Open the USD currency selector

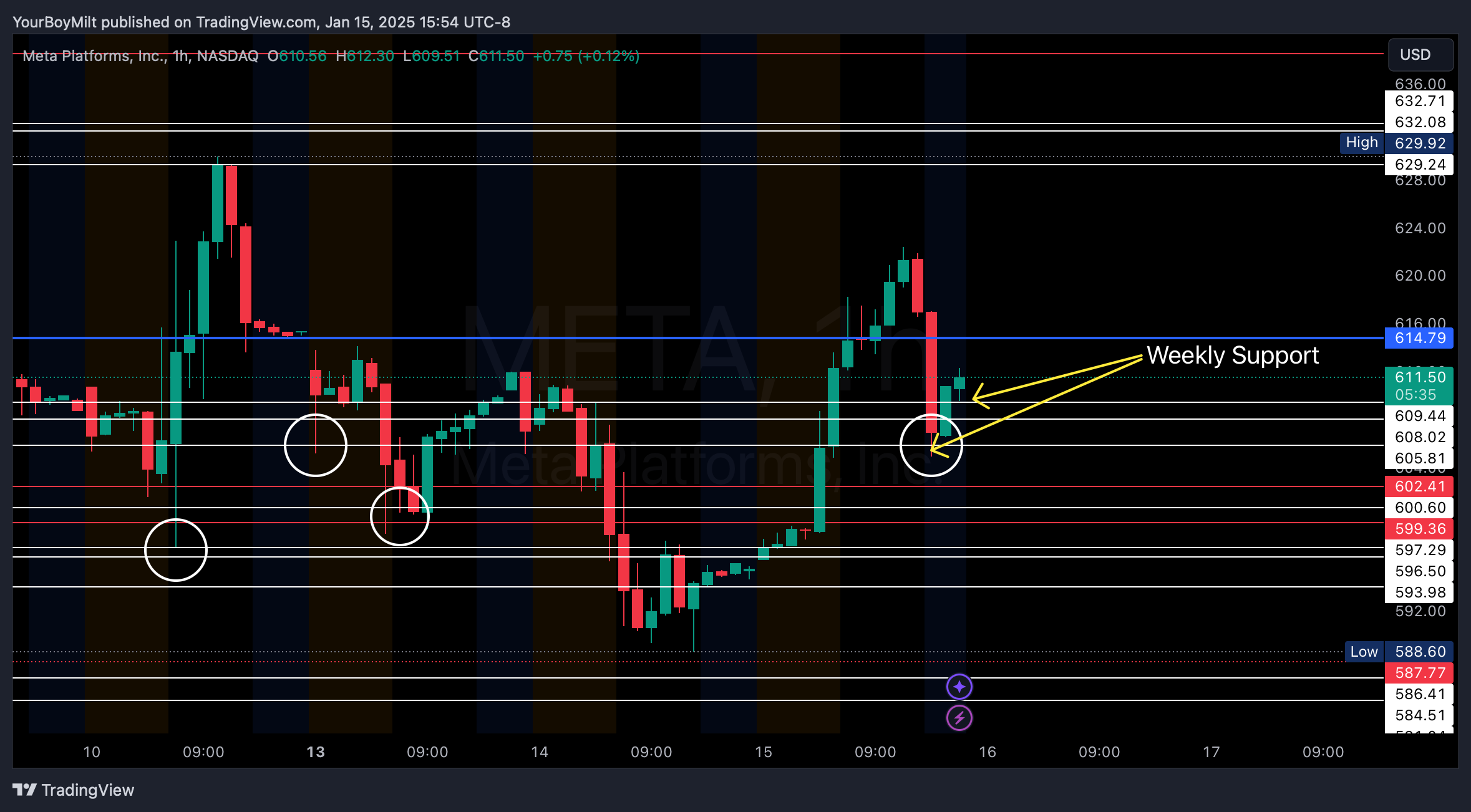[1420, 55]
